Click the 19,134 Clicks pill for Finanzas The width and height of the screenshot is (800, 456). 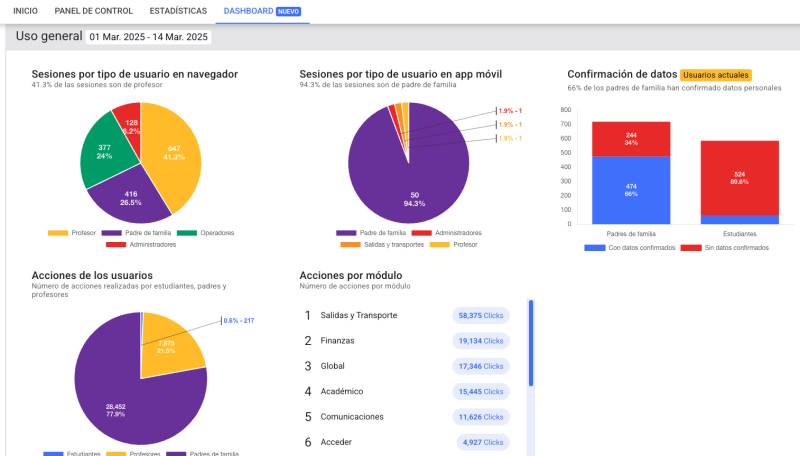(481, 341)
